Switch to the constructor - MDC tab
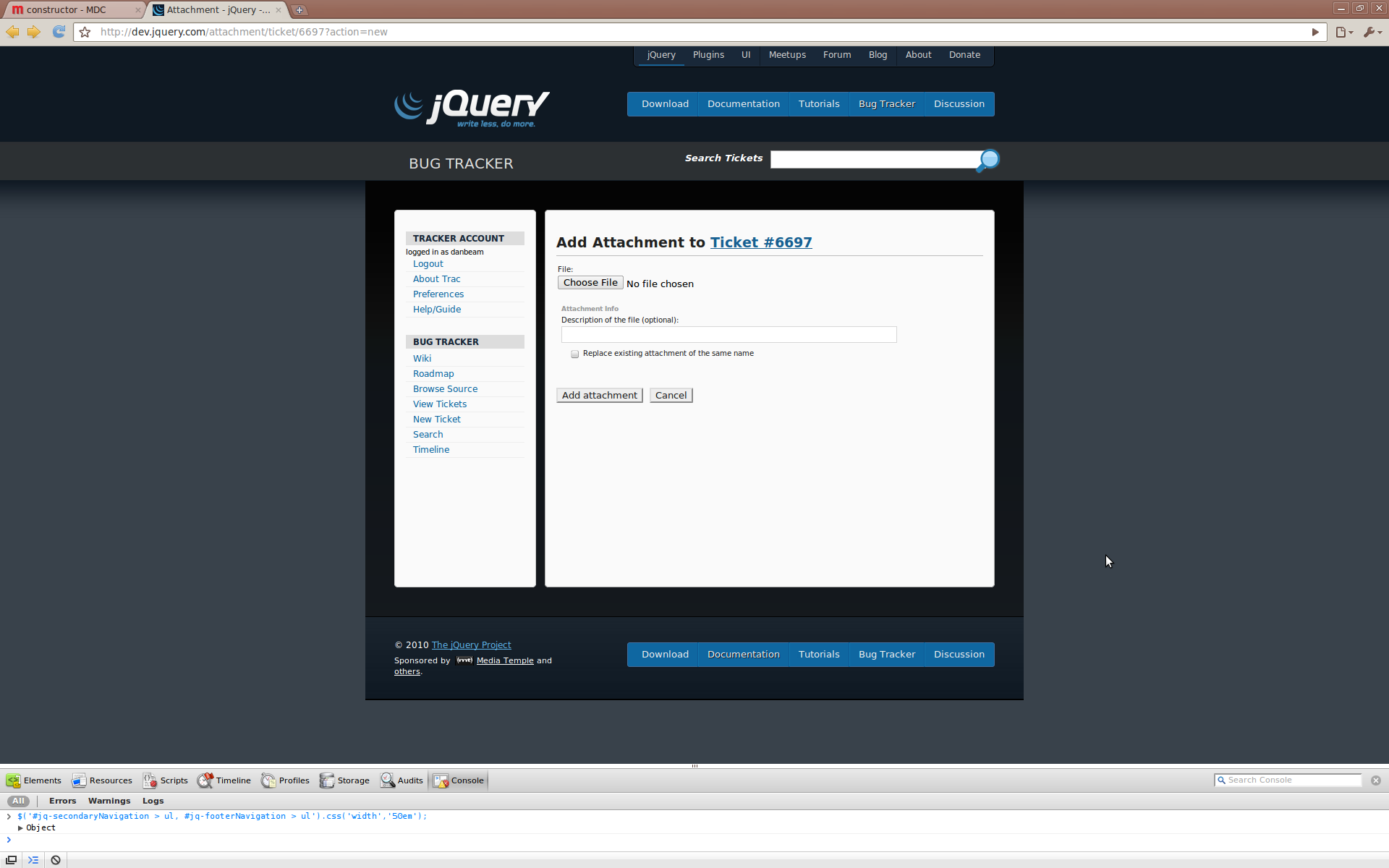This screenshot has height=868, width=1389. (67, 10)
